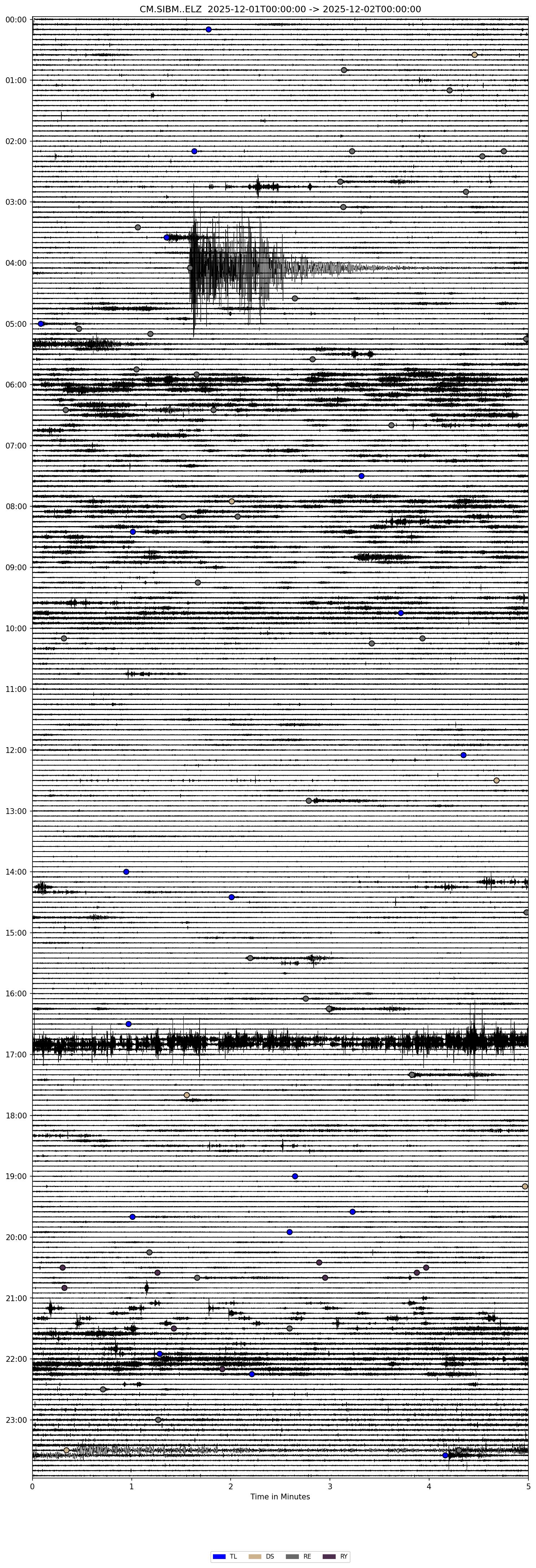The height and width of the screenshot is (1568, 536).
Task: Click the 23:00 time label on the y-axis
Action: (x=17, y=1420)
